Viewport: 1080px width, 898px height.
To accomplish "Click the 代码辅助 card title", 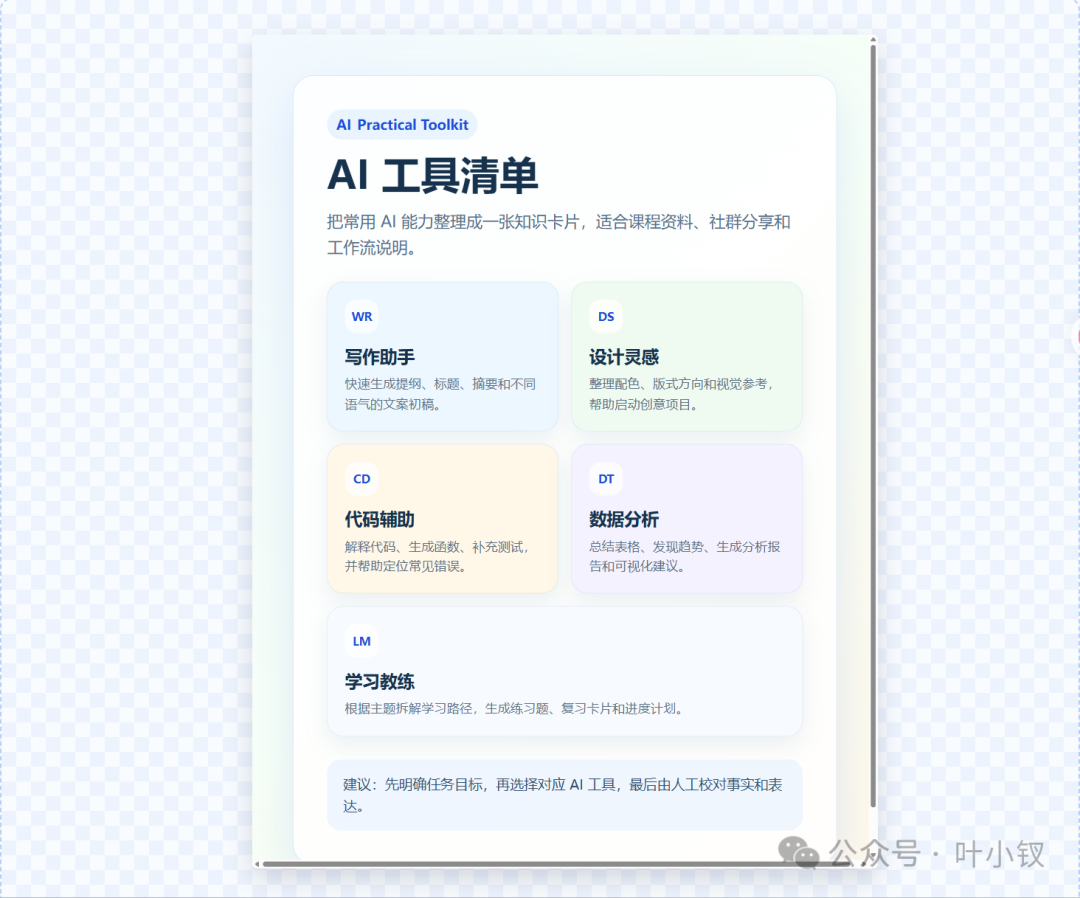I will (x=380, y=519).
